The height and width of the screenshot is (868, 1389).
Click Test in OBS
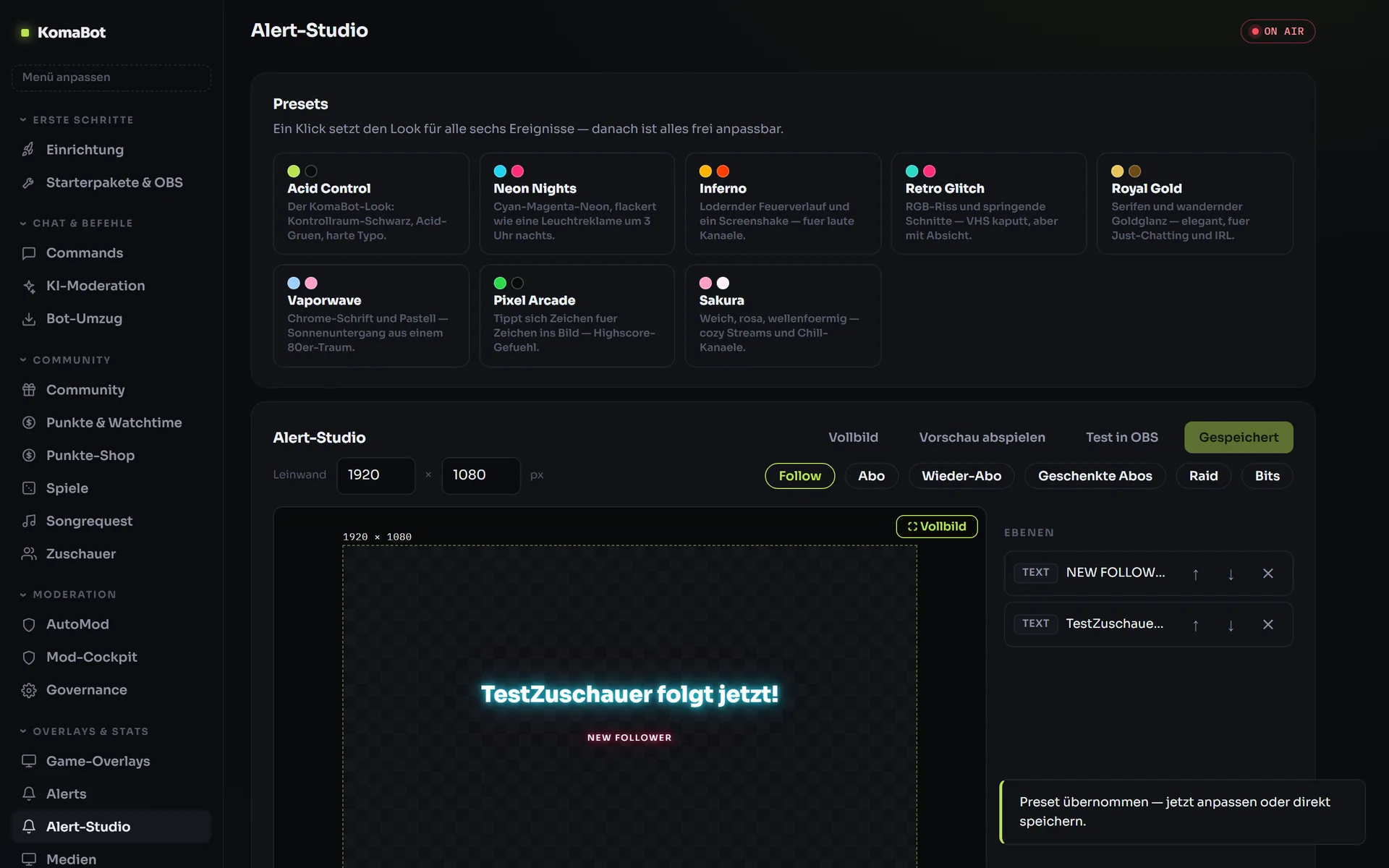click(x=1121, y=438)
